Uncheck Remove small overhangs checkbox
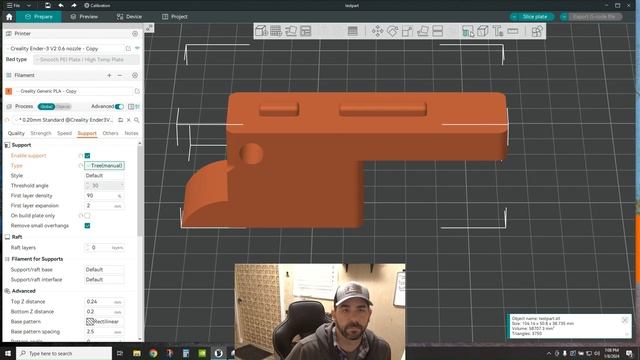640x360 pixels. pyautogui.click(x=87, y=226)
